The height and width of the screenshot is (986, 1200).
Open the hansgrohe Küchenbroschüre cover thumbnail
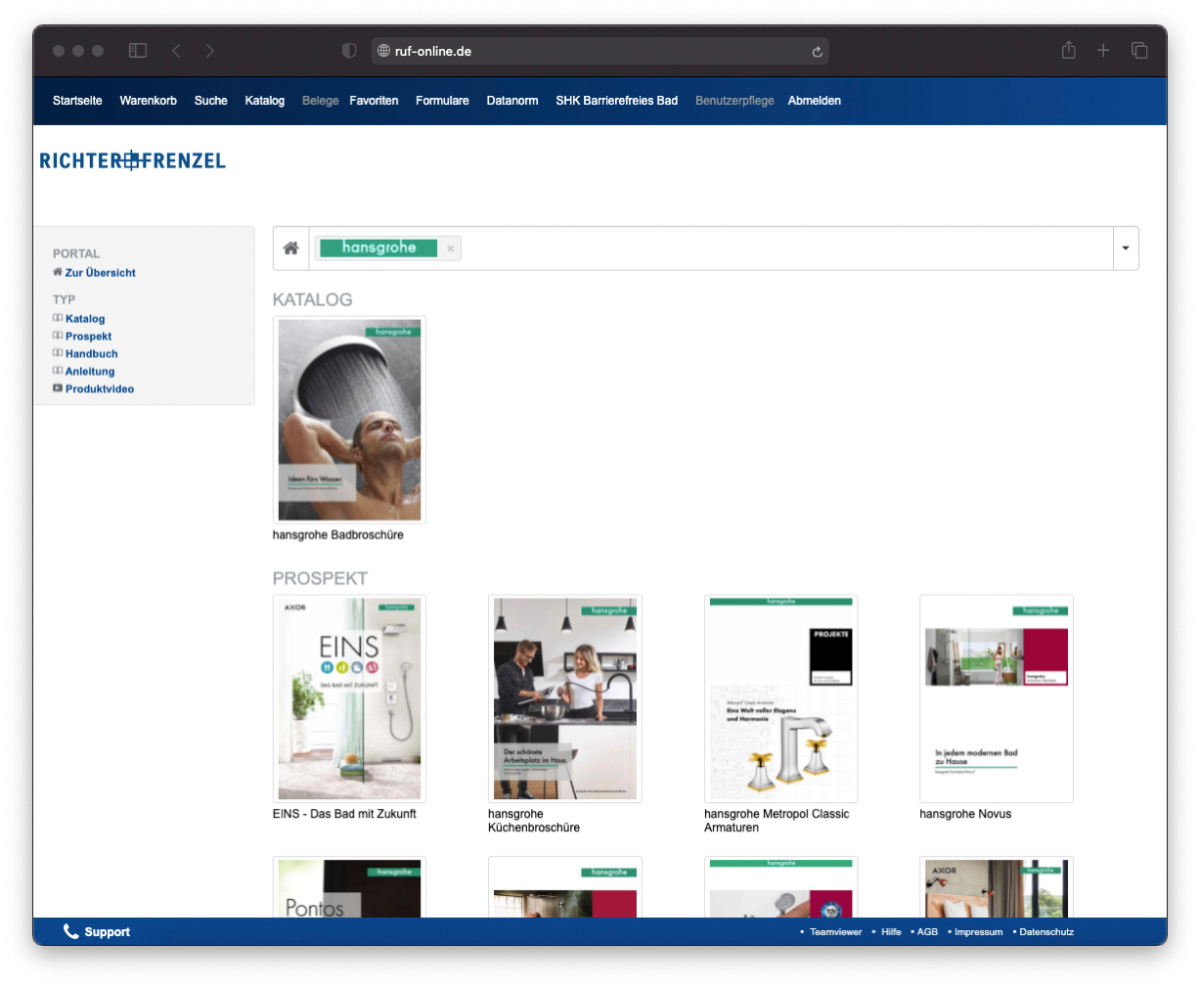coord(565,699)
